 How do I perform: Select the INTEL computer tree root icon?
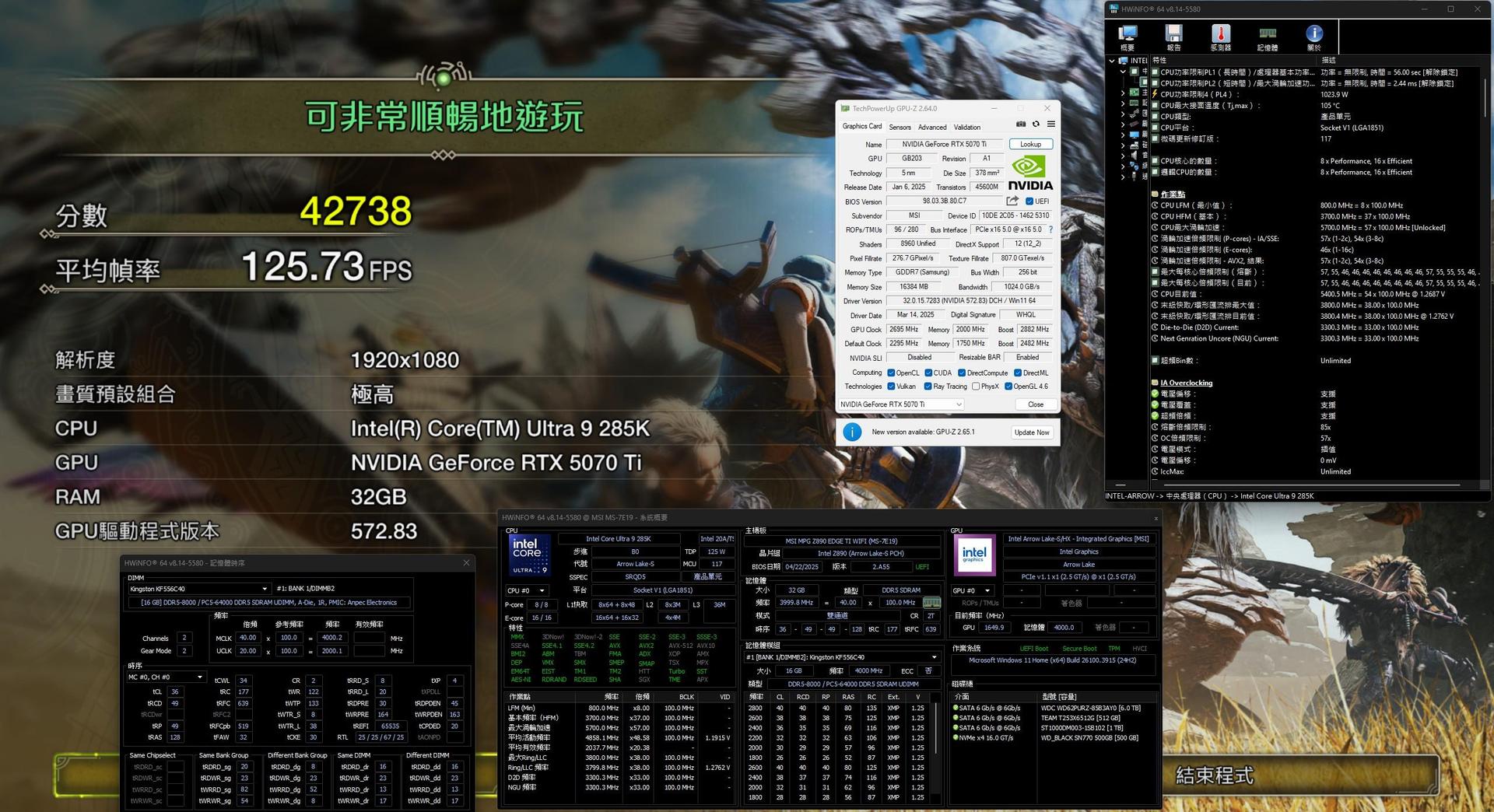pyautogui.click(x=1124, y=60)
